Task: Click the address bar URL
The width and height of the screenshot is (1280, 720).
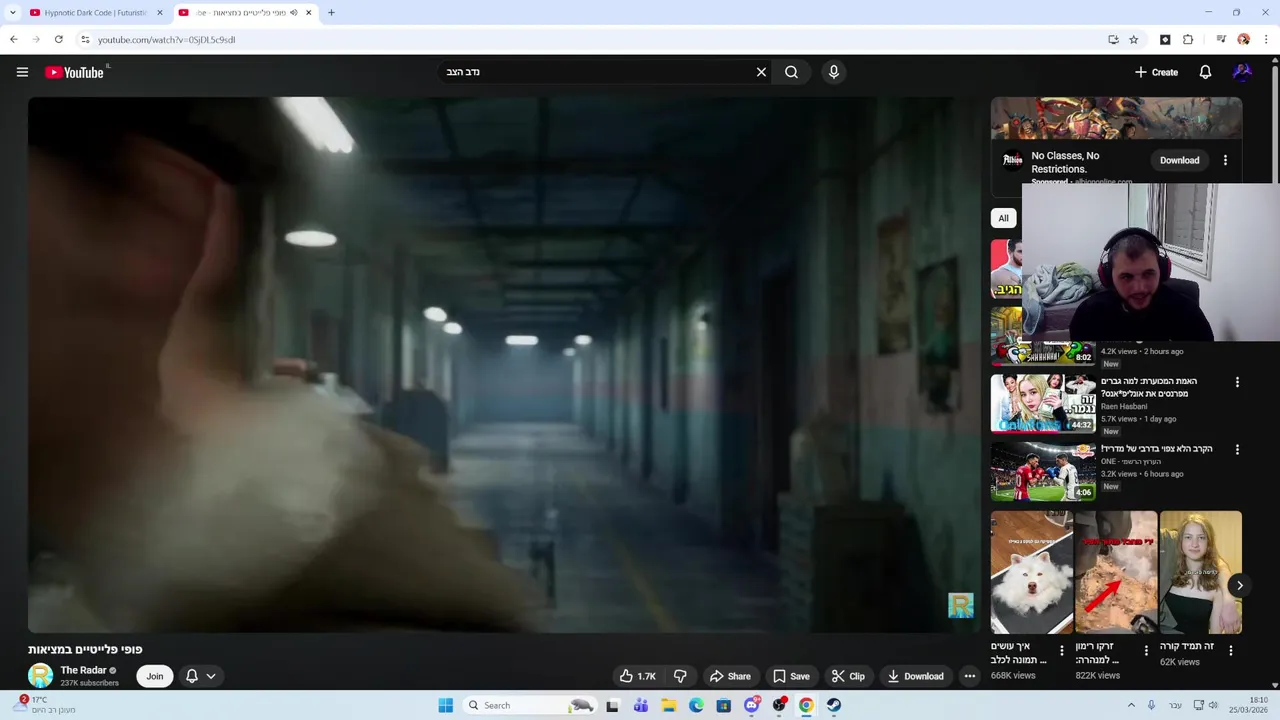Action: click(167, 40)
